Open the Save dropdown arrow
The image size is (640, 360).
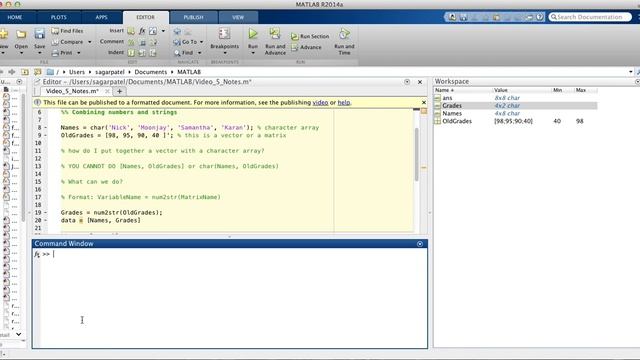click(x=40, y=53)
